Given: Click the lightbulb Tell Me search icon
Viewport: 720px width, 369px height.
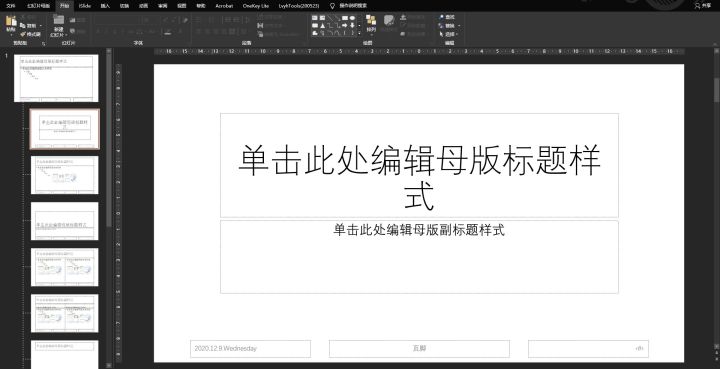Looking at the screenshot, I should 332,6.
